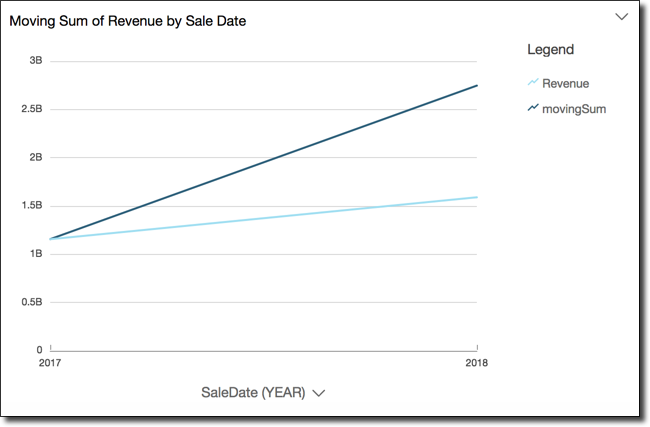Select the 2018 endpoint of the Revenue line

tap(477, 197)
